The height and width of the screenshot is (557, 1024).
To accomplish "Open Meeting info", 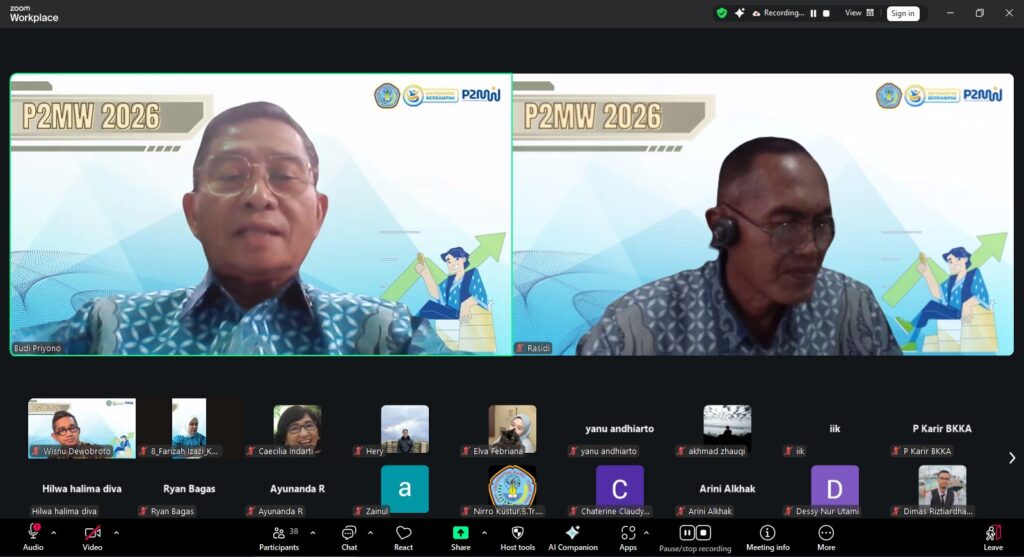I will [767, 534].
